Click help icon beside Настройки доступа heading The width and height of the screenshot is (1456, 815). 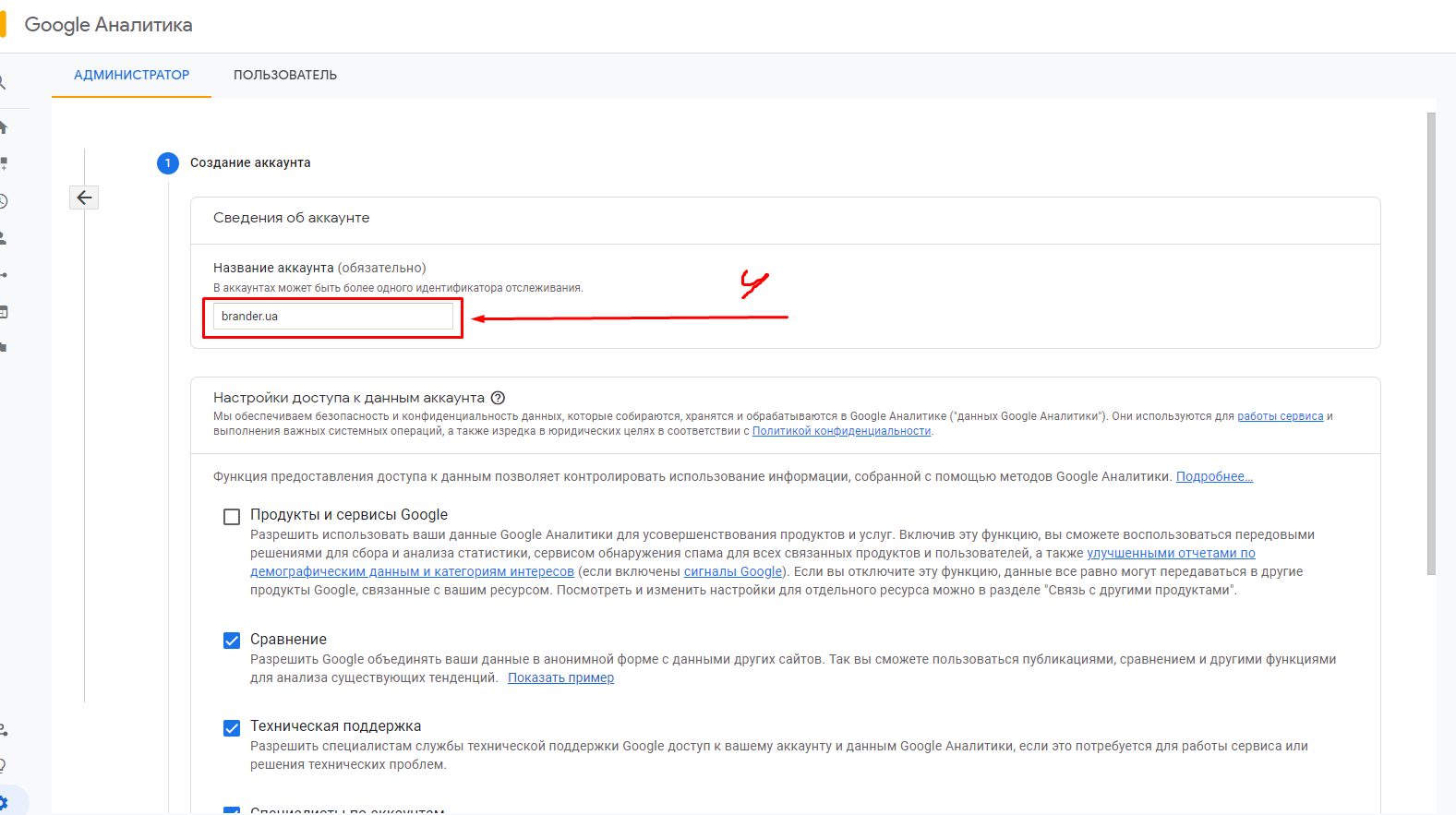[498, 398]
